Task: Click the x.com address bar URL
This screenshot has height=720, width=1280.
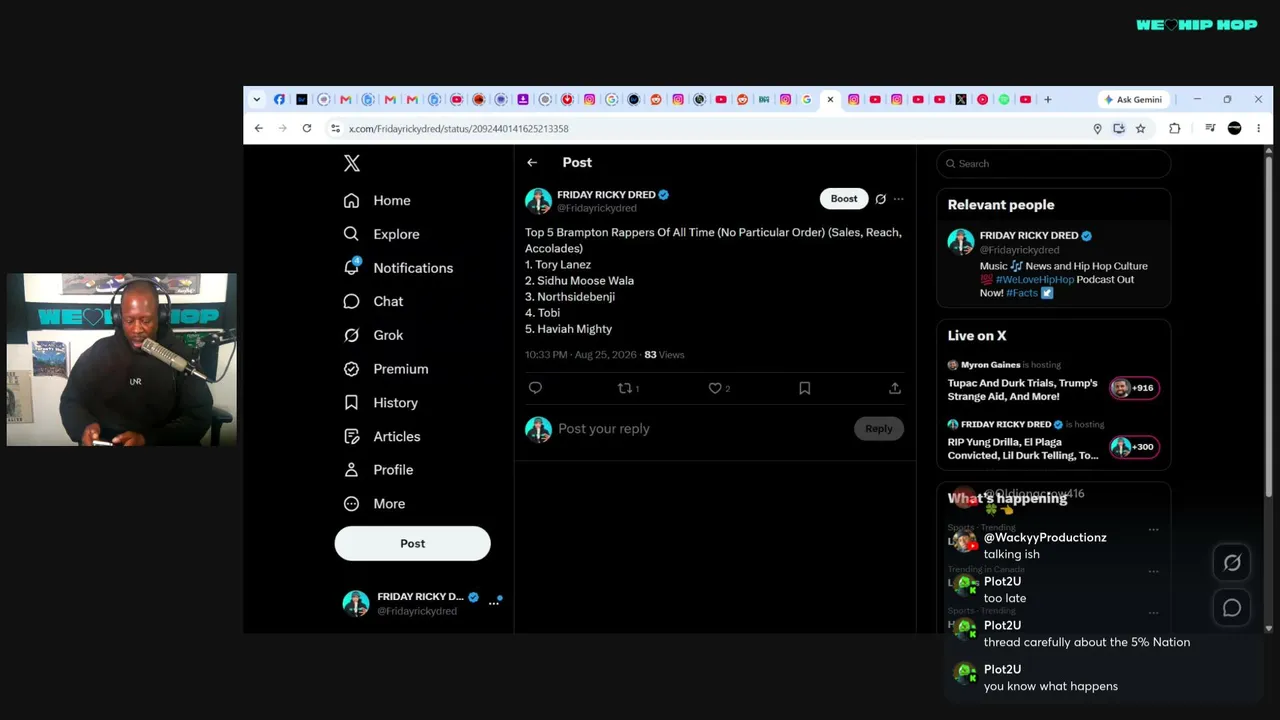Action: (459, 129)
